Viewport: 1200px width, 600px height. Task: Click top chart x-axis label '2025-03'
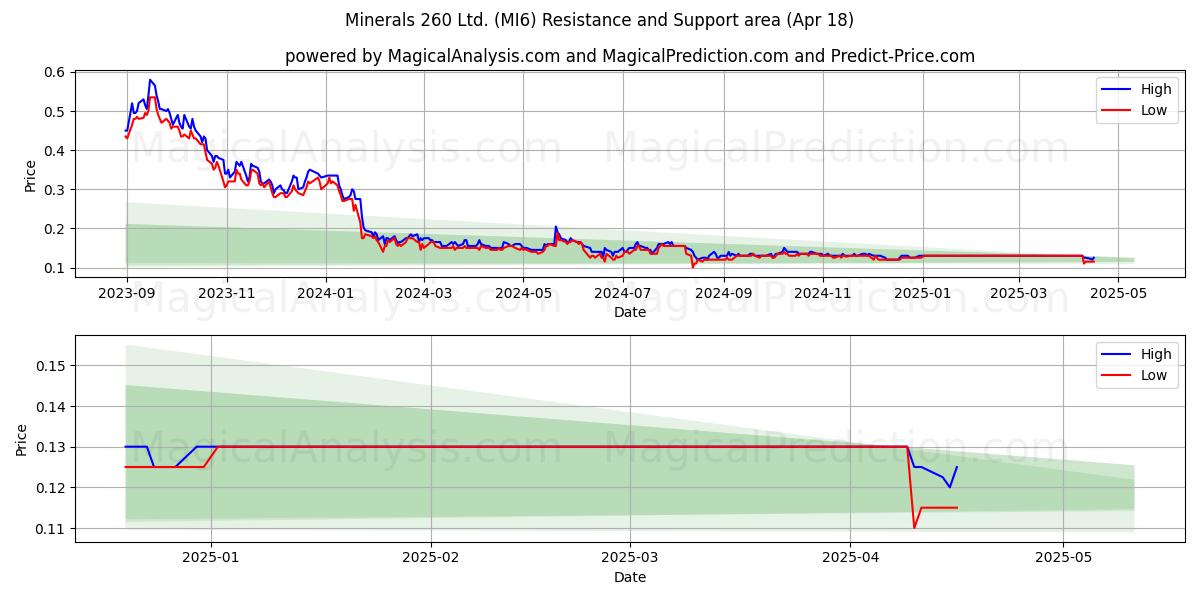[1020, 294]
